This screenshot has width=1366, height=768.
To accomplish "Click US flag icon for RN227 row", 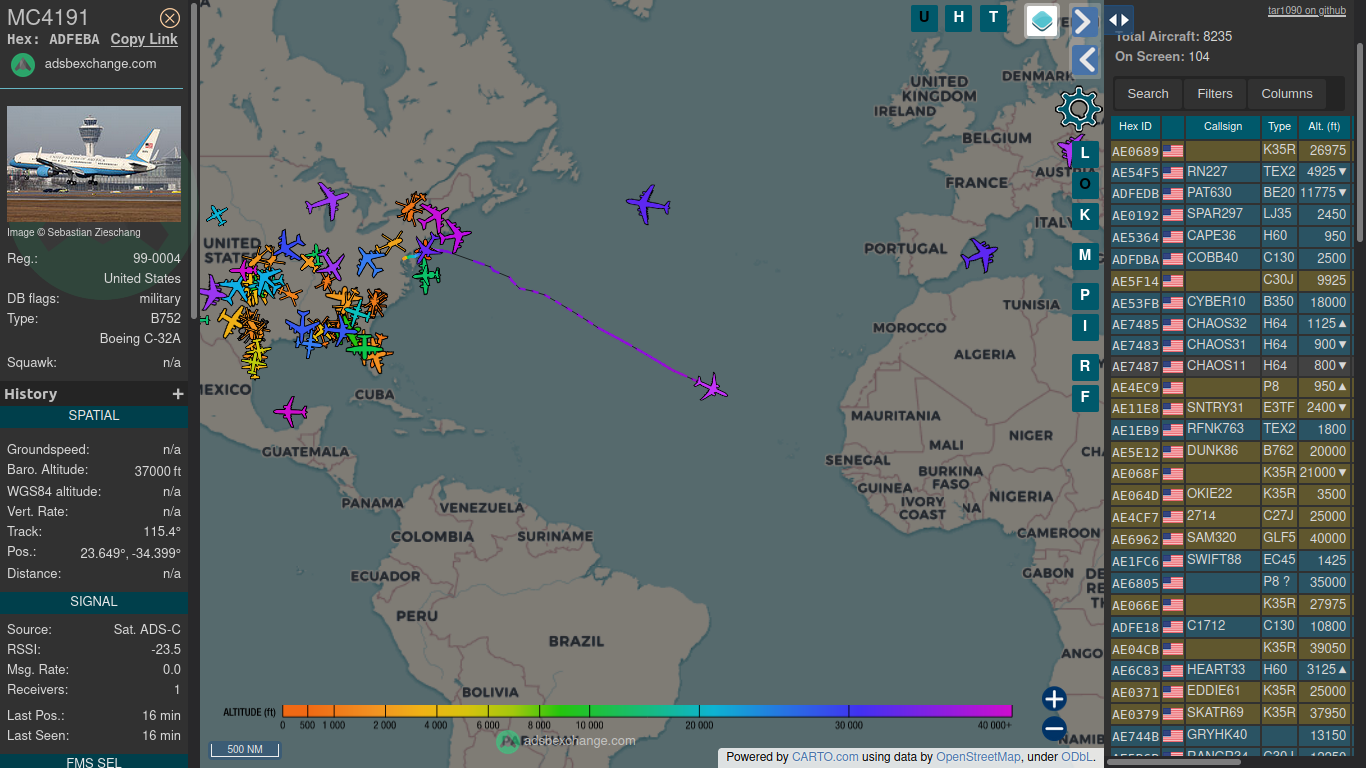I will point(1173,173).
